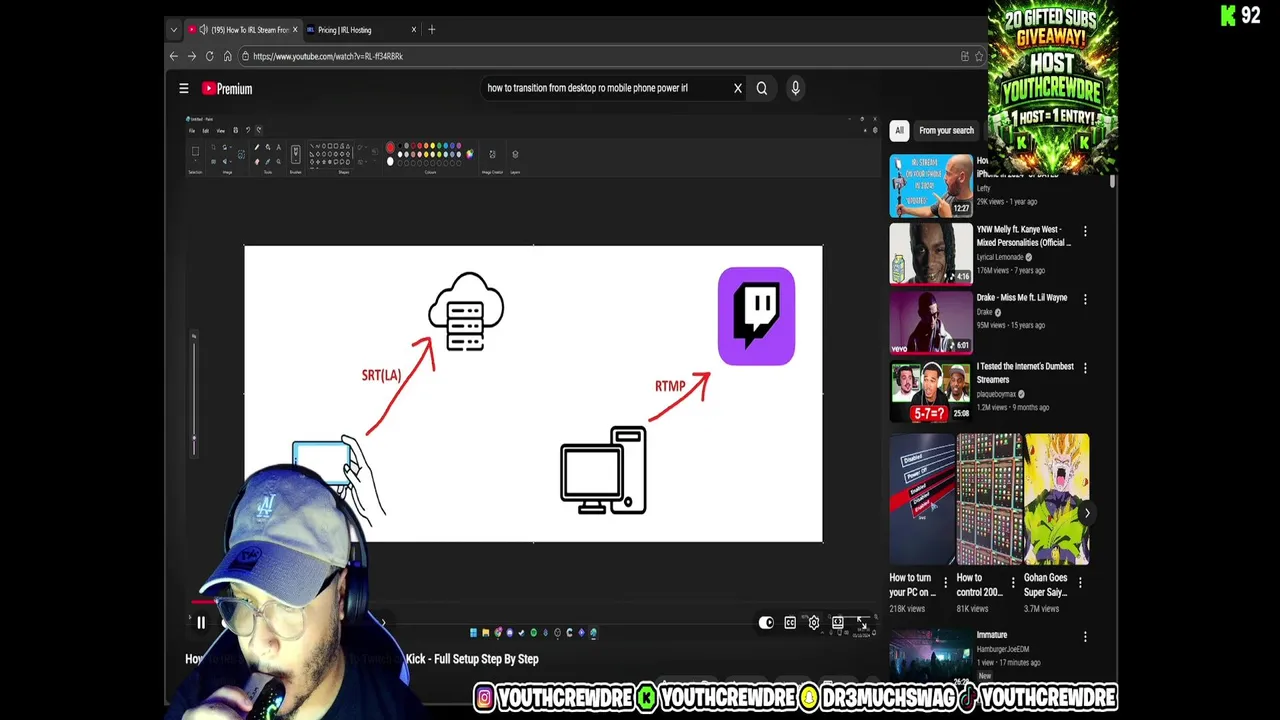The image size is (1280, 720).
Task: Select the All filter chip
Action: coord(899,130)
